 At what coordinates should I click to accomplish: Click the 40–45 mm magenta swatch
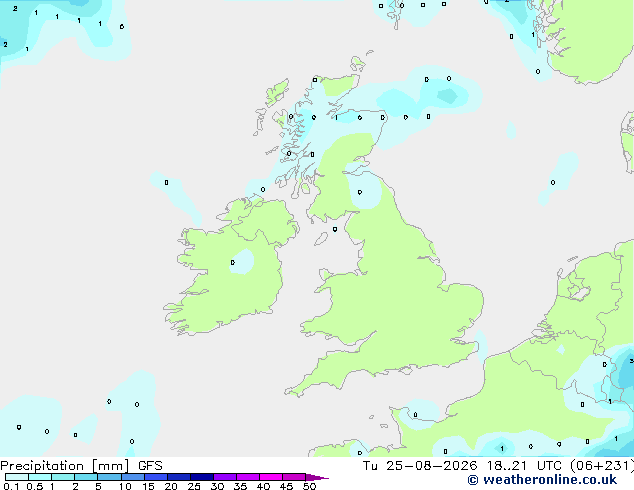click(271, 477)
